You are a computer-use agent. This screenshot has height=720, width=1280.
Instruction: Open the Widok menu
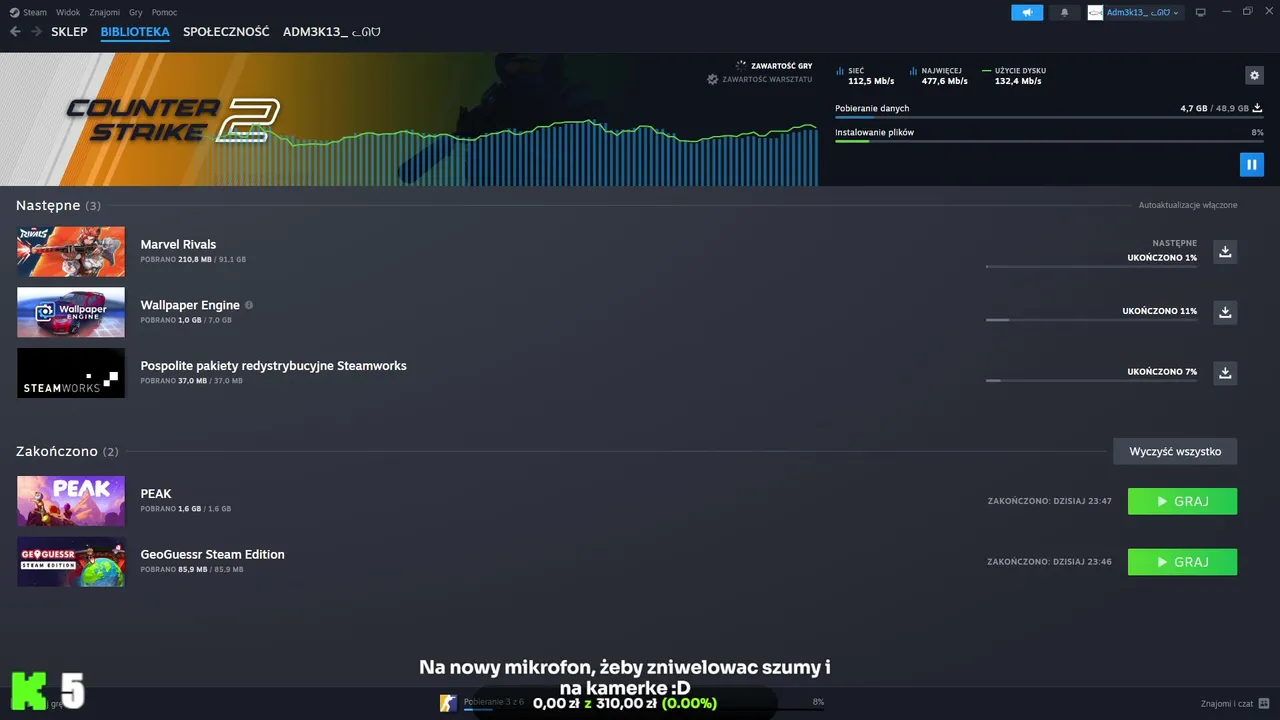pyautogui.click(x=68, y=13)
